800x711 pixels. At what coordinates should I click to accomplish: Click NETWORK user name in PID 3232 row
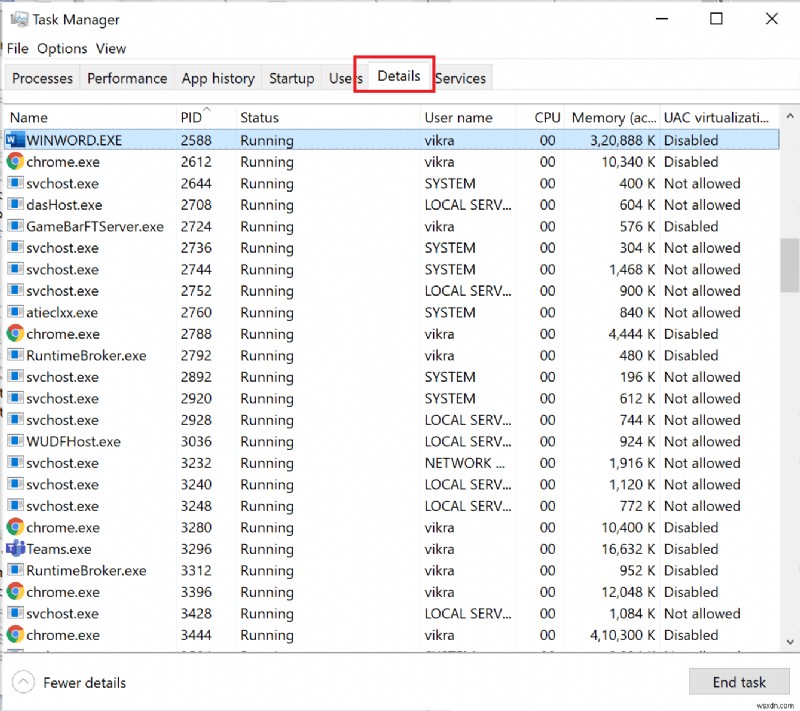(465, 463)
